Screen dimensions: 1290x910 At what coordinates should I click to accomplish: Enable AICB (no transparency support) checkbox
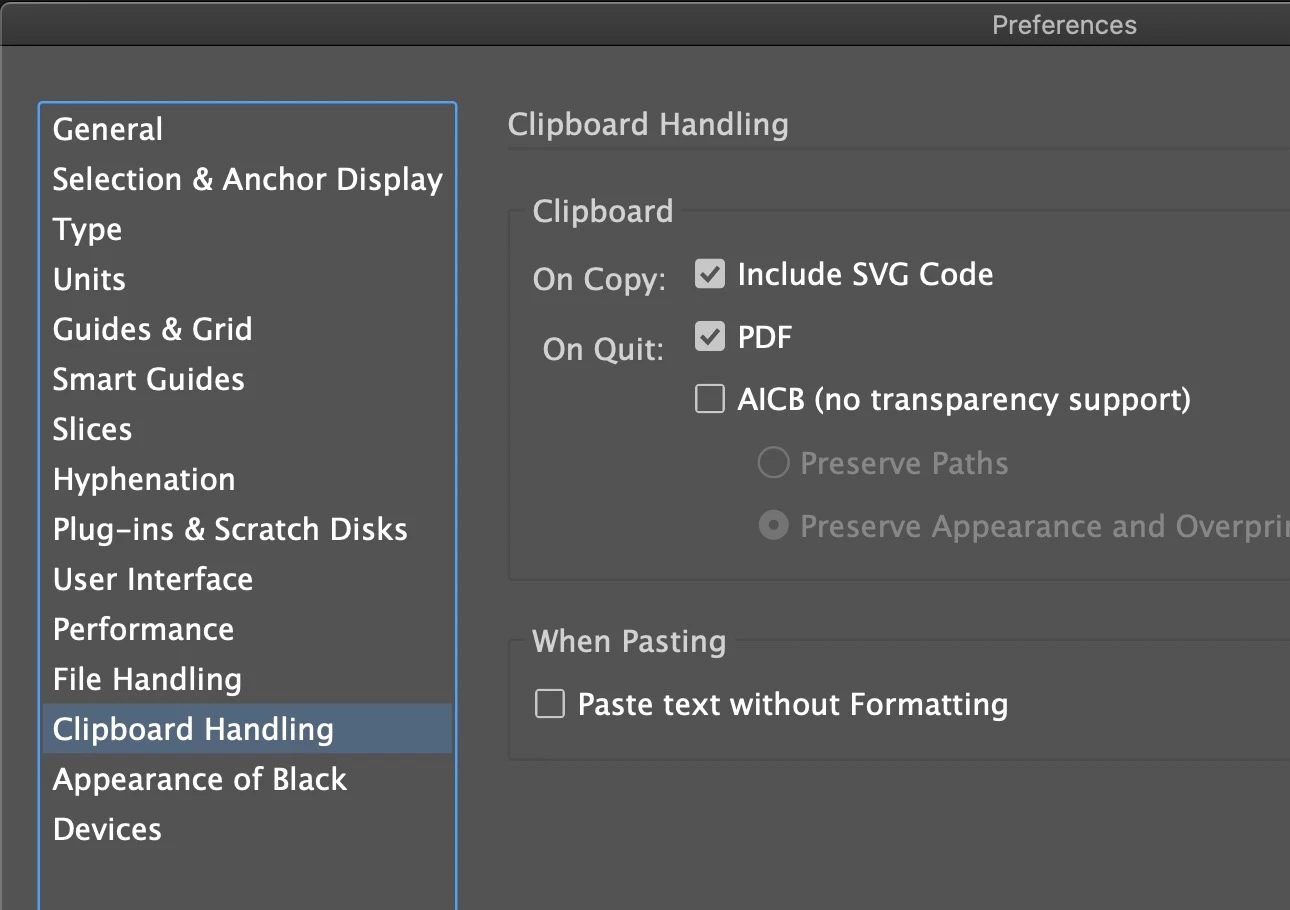tap(710, 400)
